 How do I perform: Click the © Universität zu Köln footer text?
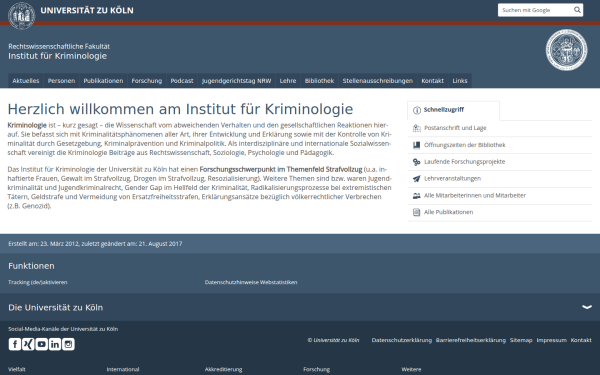[x=333, y=340]
